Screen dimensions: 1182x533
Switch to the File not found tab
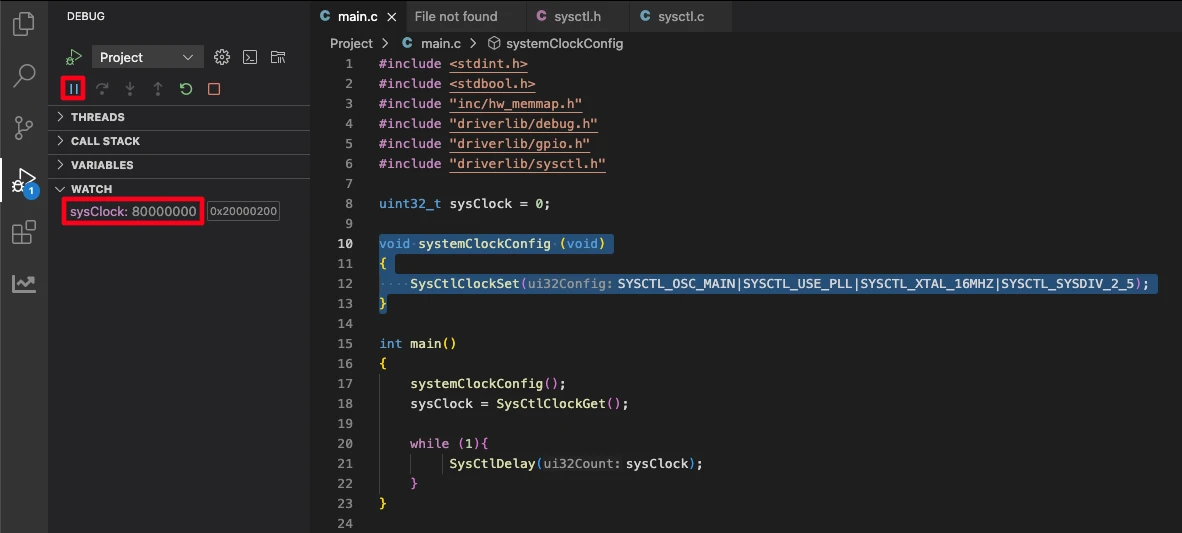pos(455,16)
